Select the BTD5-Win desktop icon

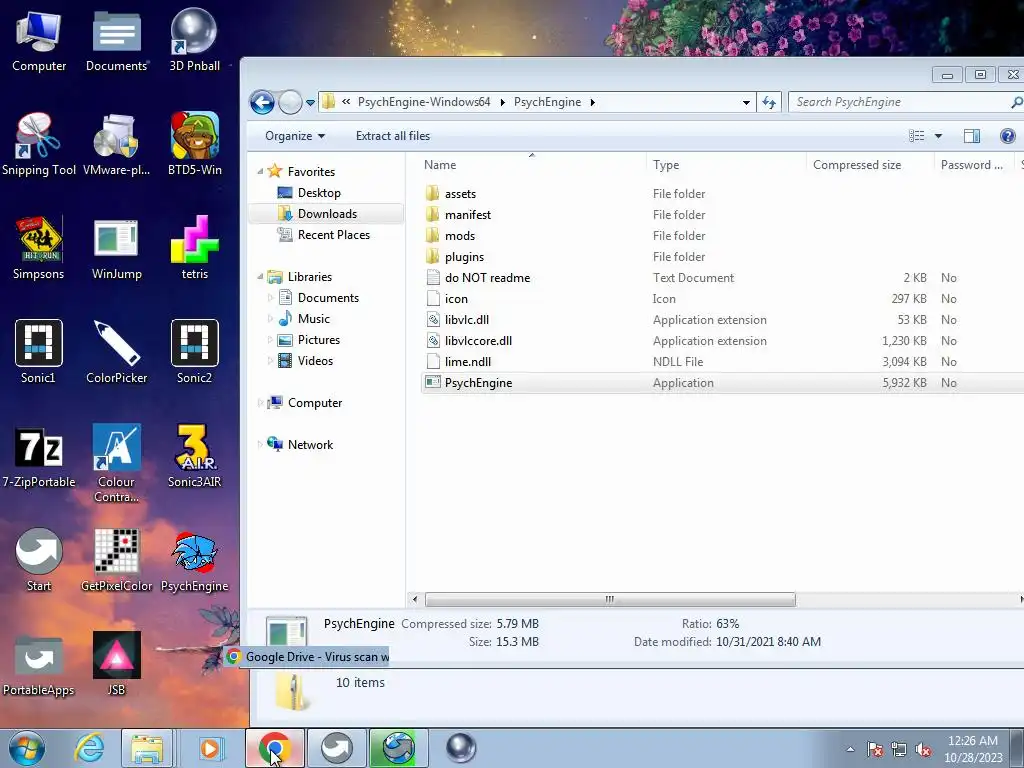195,145
